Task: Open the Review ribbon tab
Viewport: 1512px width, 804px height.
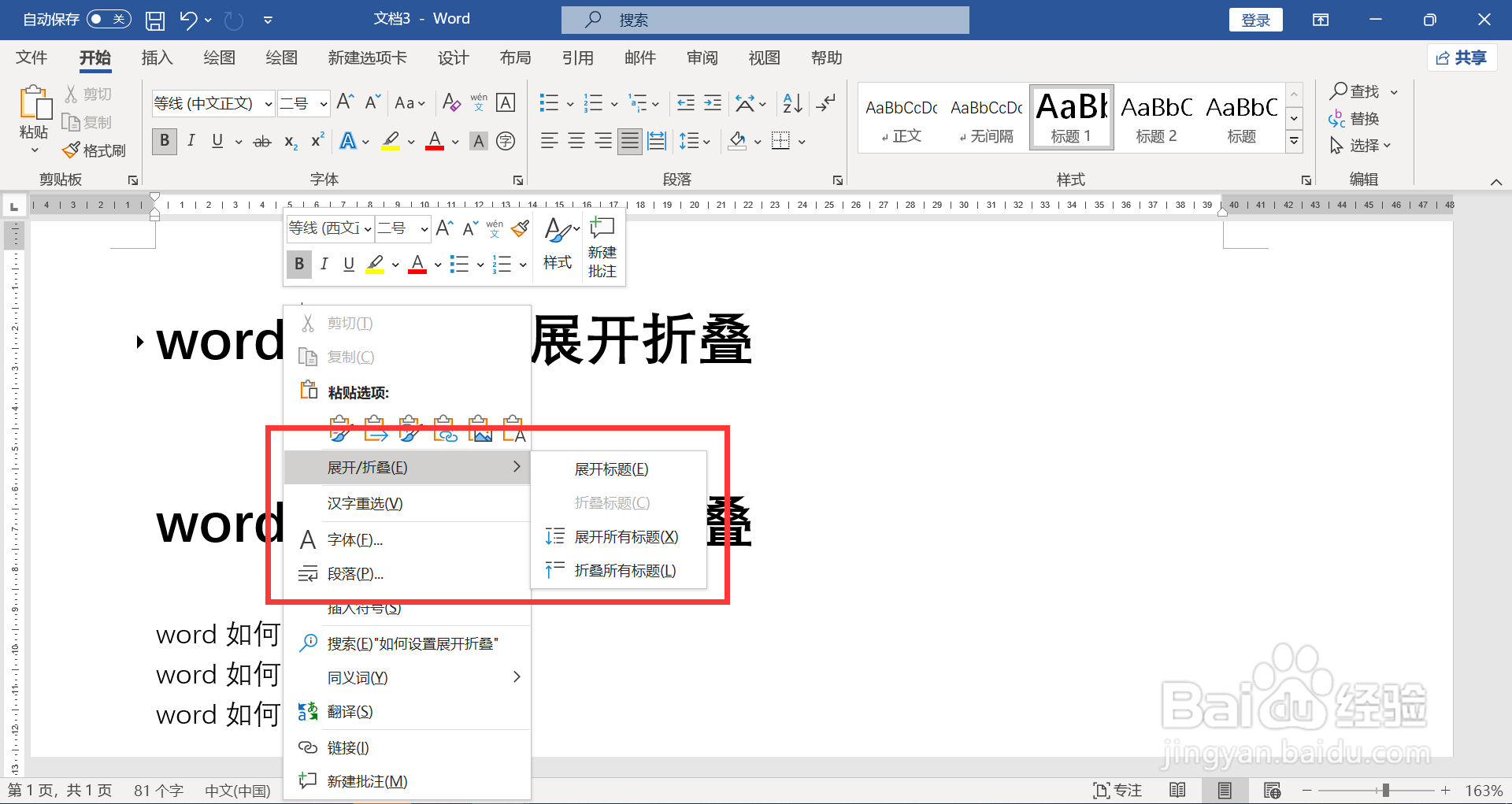Action: (702, 57)
